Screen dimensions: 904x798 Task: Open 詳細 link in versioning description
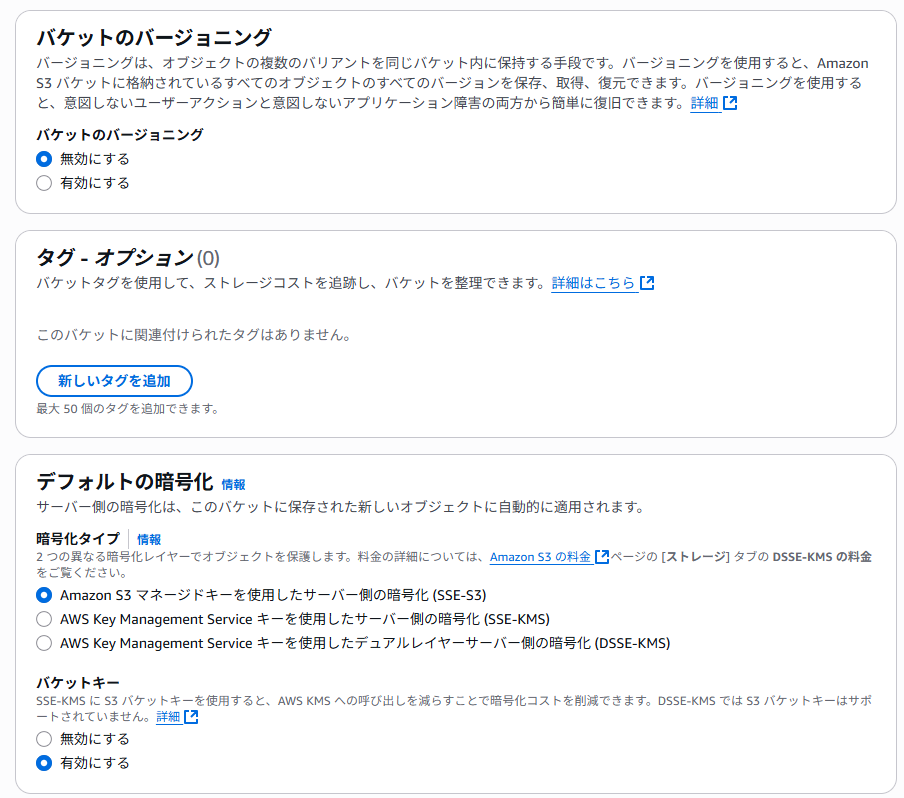704,103
